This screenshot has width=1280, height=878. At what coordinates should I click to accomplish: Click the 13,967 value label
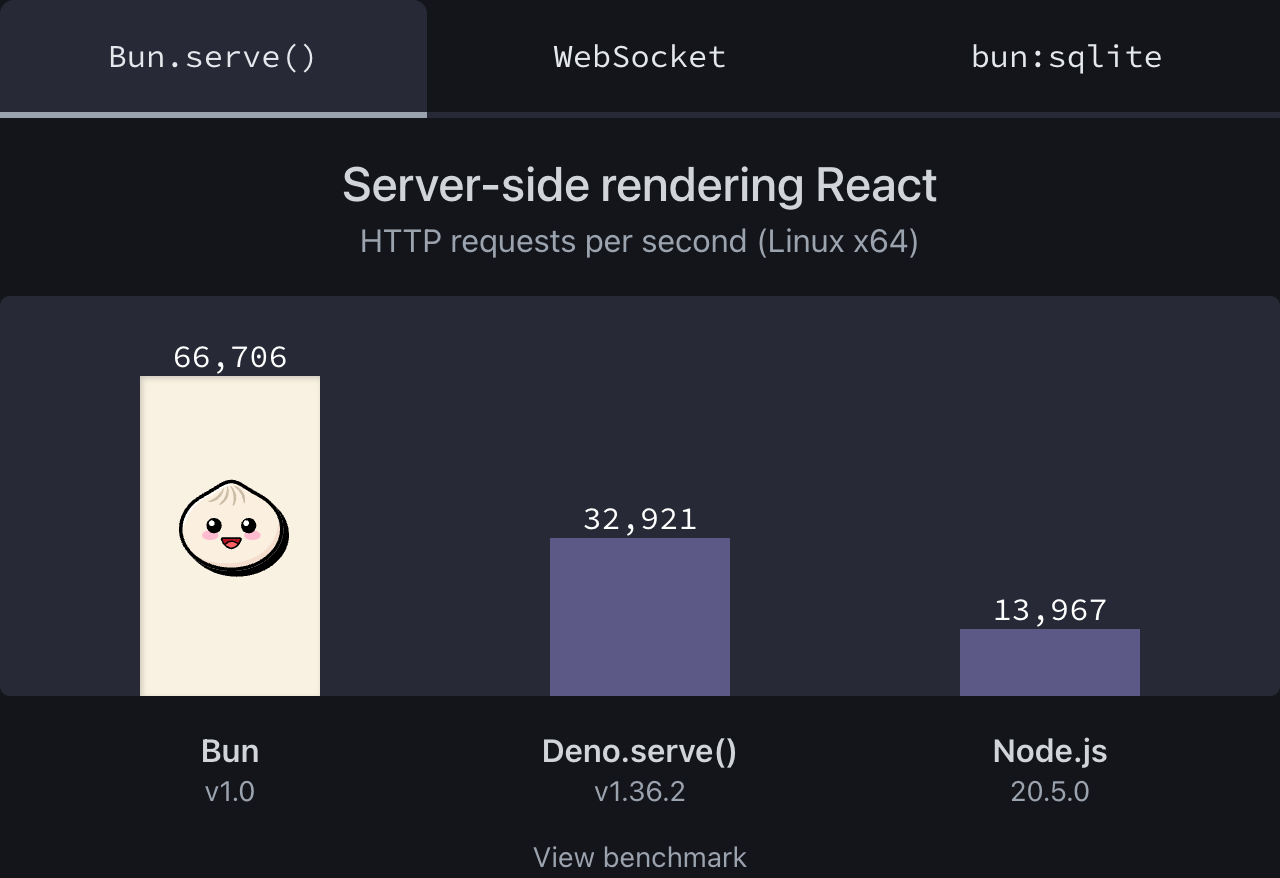[x=1049, y=609]
